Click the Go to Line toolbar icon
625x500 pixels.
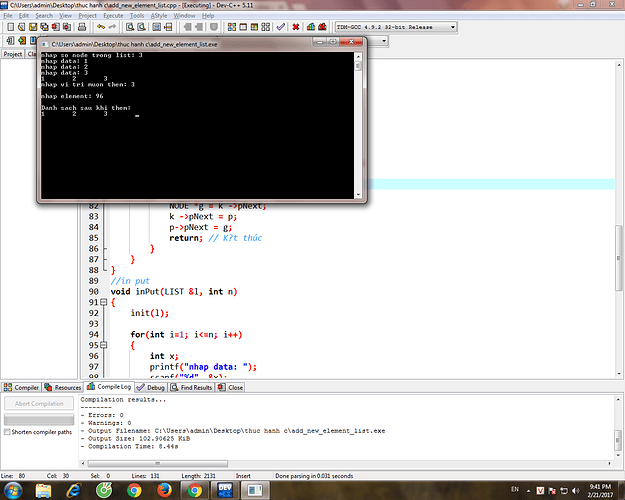click(168, 27)
